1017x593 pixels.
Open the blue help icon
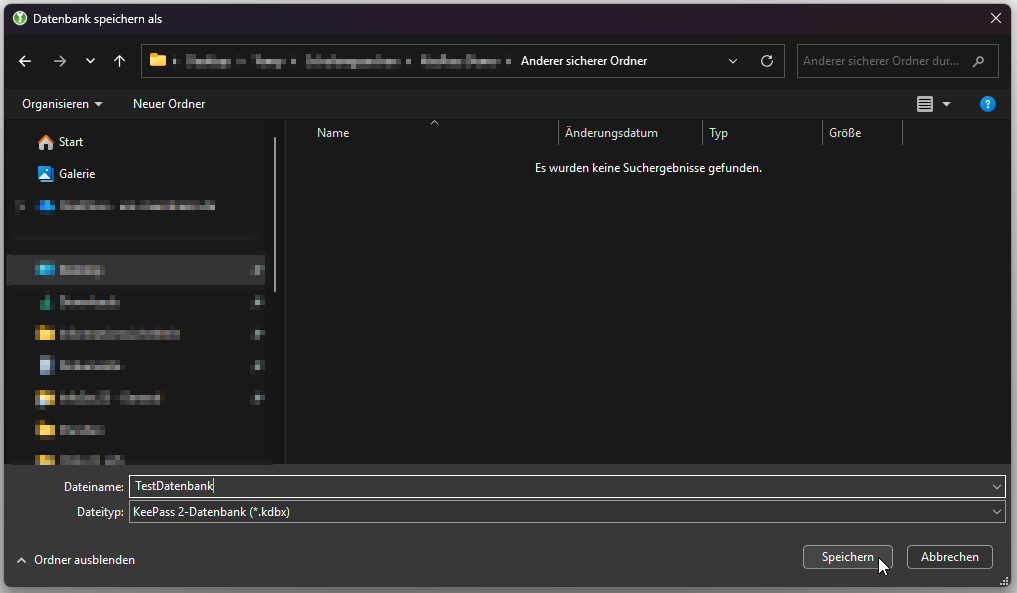tap(988, 104)
